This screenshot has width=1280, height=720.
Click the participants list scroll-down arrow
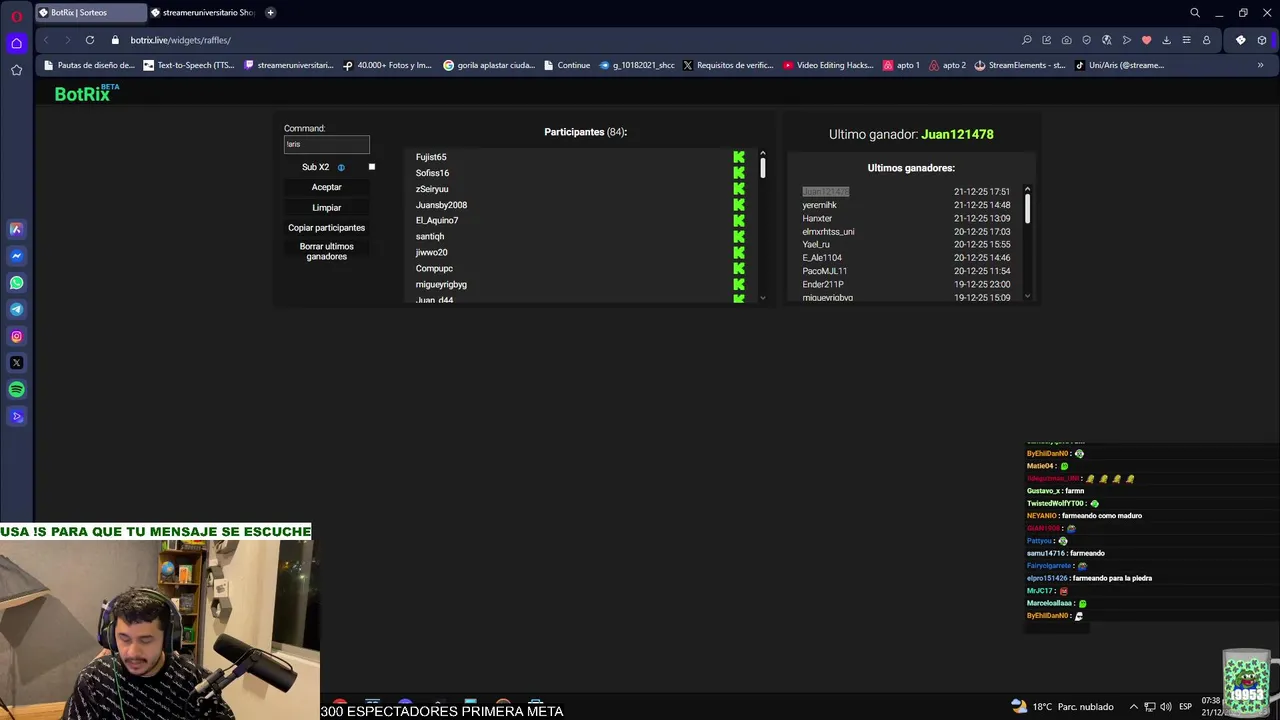tap(763, 297)
